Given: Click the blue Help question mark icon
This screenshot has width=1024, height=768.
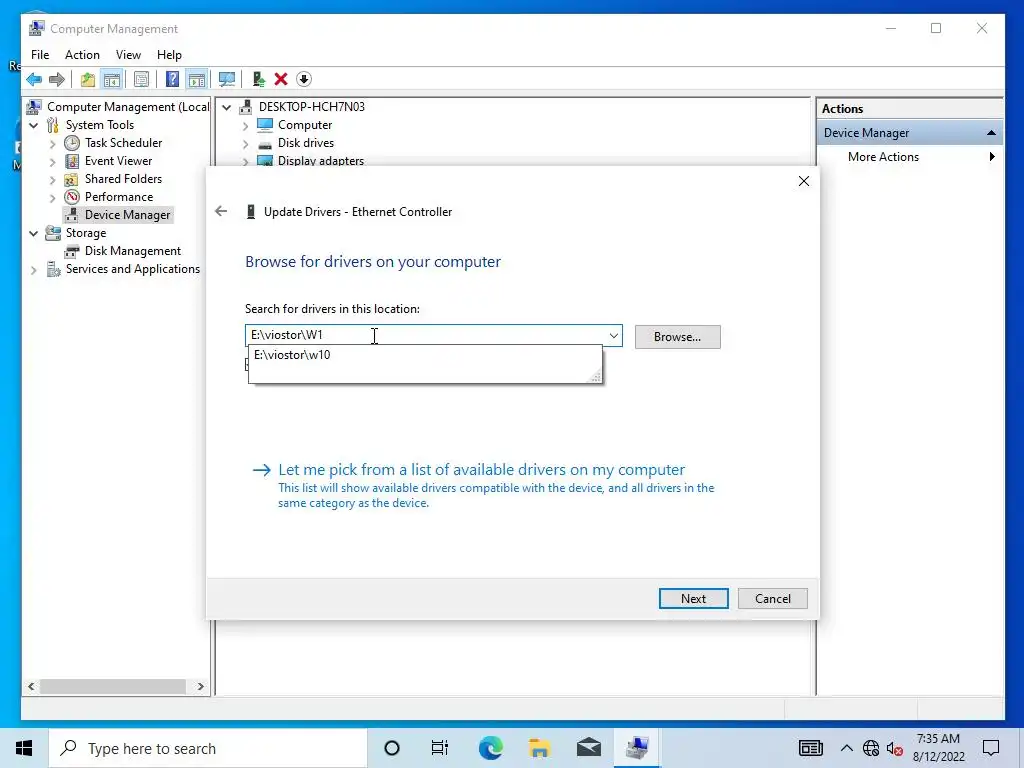Looking at the screenshot, I should (x=172, y=80).
